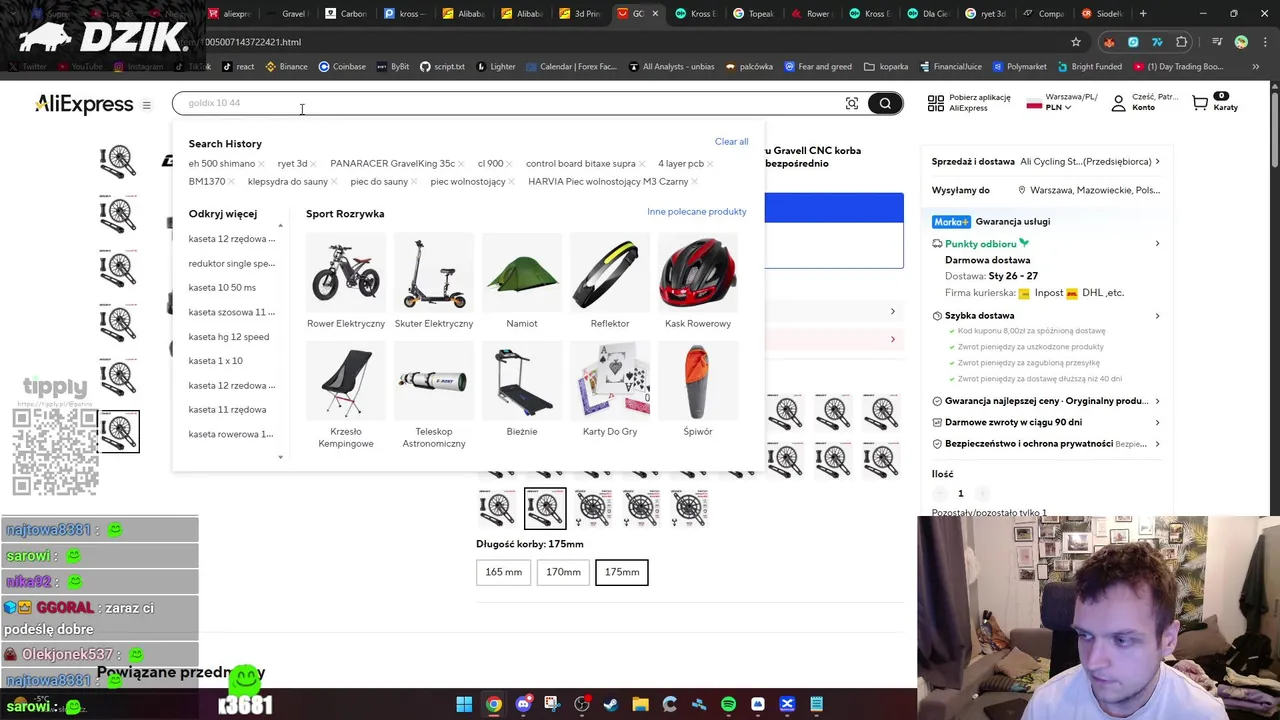The height and width of the screenshot is (720, 1280).
Task: Open the Chrome extensions puzzle icon
Action: point(1182,42)
